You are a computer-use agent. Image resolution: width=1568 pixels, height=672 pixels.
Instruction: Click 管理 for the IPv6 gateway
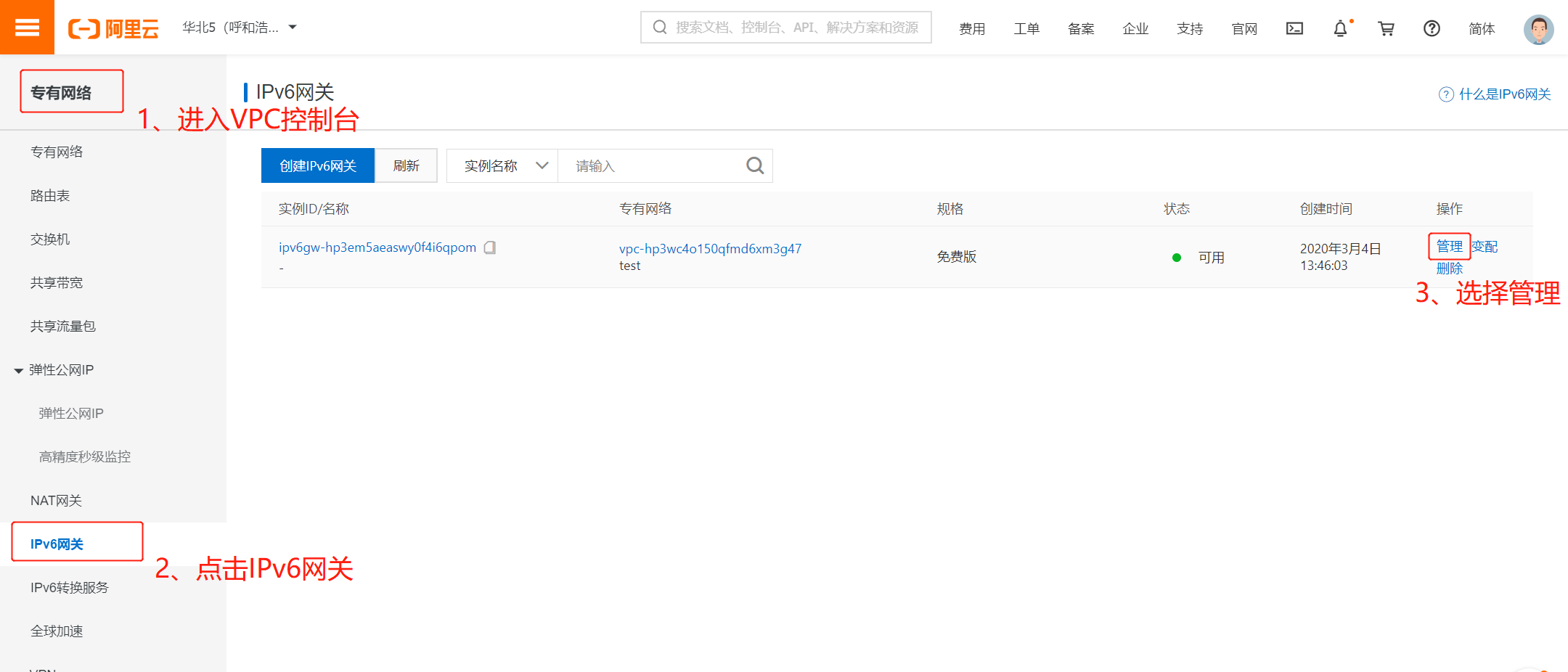pos(1449,247)
